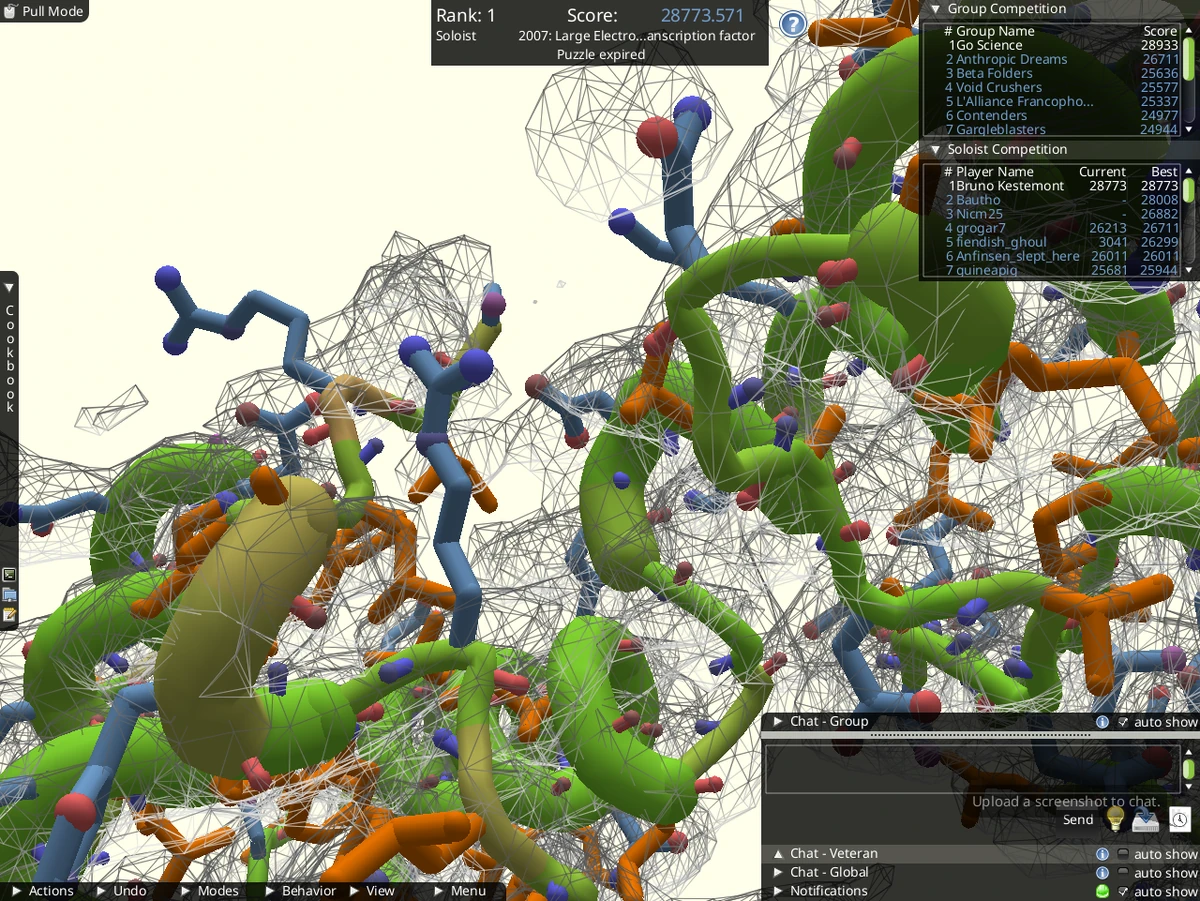Toggle Chat - Group auto show checkbox
The width and height of the screenshot is (1200, 901).
[x=1123, y=721]
